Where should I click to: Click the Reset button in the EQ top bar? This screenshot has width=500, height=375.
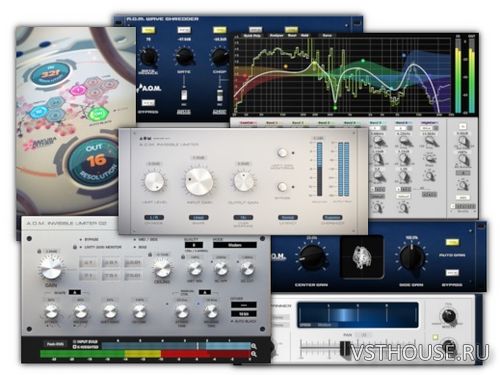coord(292,35)
